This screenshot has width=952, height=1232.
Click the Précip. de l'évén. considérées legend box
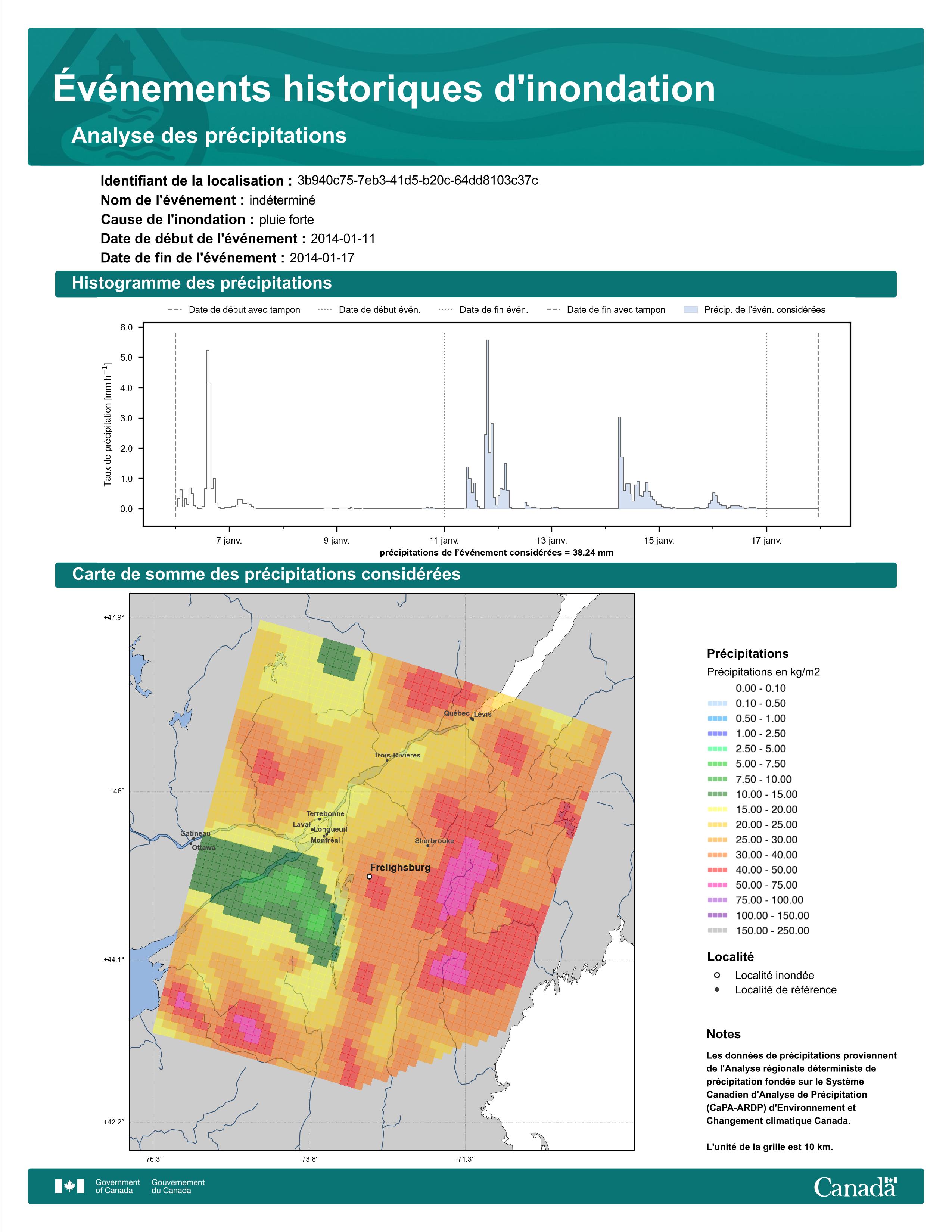pos(690,310)
